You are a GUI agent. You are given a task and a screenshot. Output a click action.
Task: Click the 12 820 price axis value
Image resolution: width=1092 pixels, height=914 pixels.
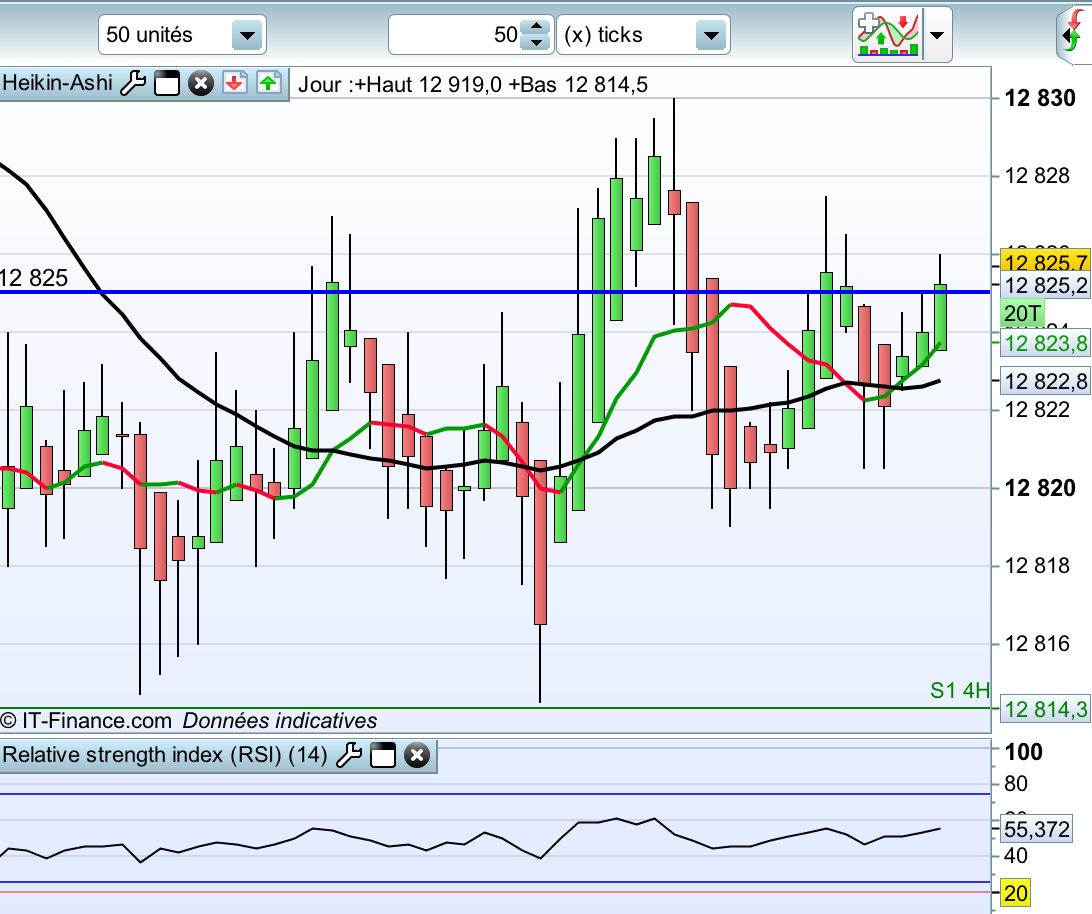click(x=1040, y=488)
